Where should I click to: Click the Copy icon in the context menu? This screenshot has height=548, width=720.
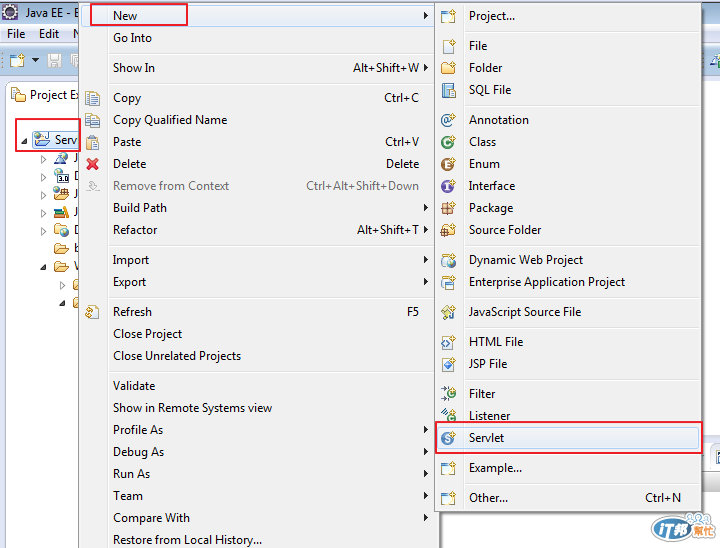pyautogui.click(x=92, y=98)
